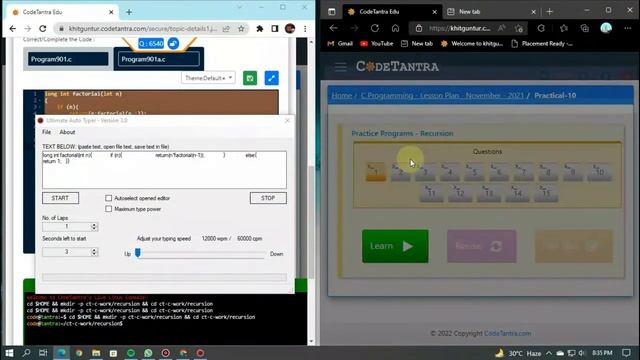This screenshot has width=640, height=360.
Task: Click the Auto Typer text input area
Action: point(164,170)
